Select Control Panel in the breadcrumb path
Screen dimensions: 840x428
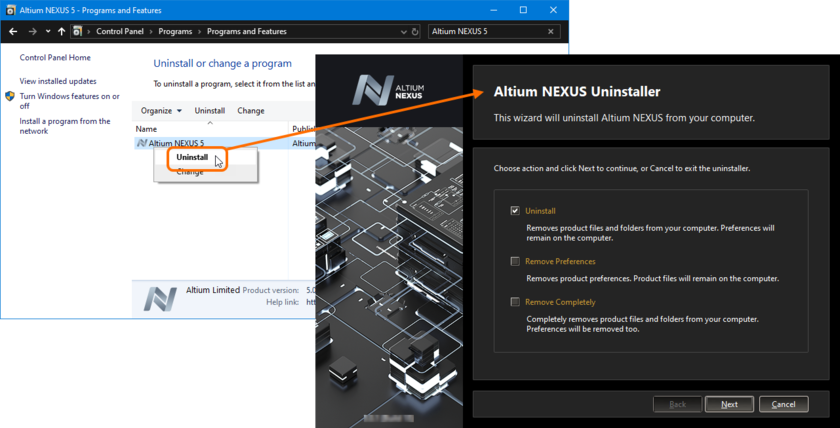pos(120,32)
